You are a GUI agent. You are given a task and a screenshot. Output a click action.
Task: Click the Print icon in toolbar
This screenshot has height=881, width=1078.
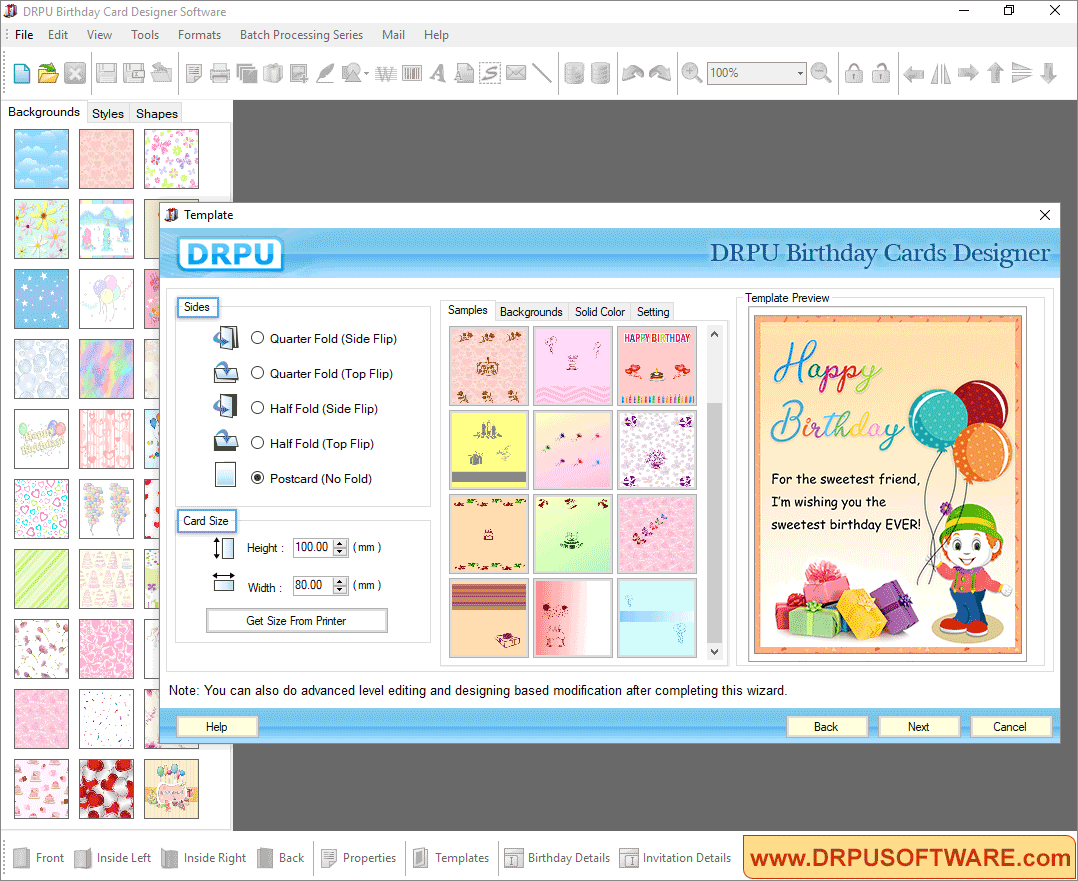point(219,73)
